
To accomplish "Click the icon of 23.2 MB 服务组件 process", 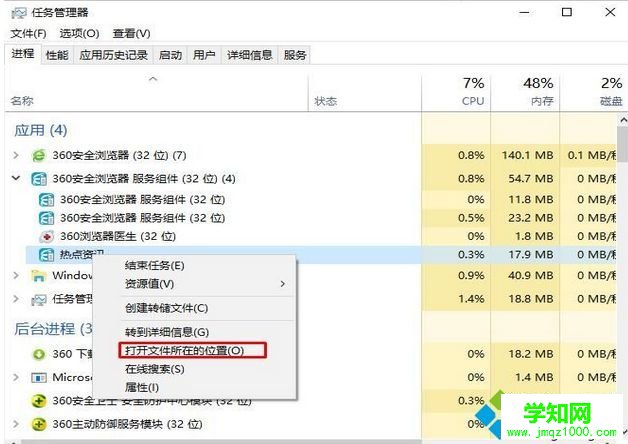I will tap(46, 218).
